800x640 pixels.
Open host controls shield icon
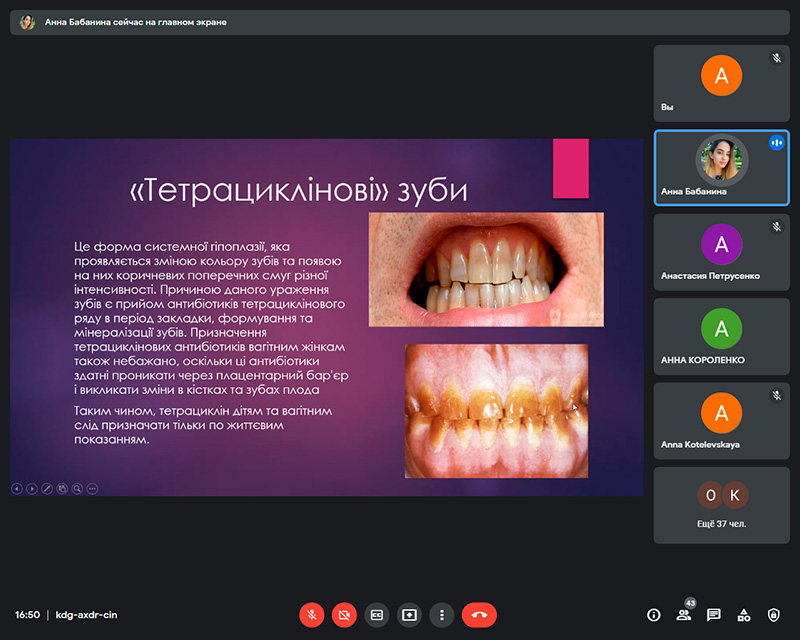point(773,615)
